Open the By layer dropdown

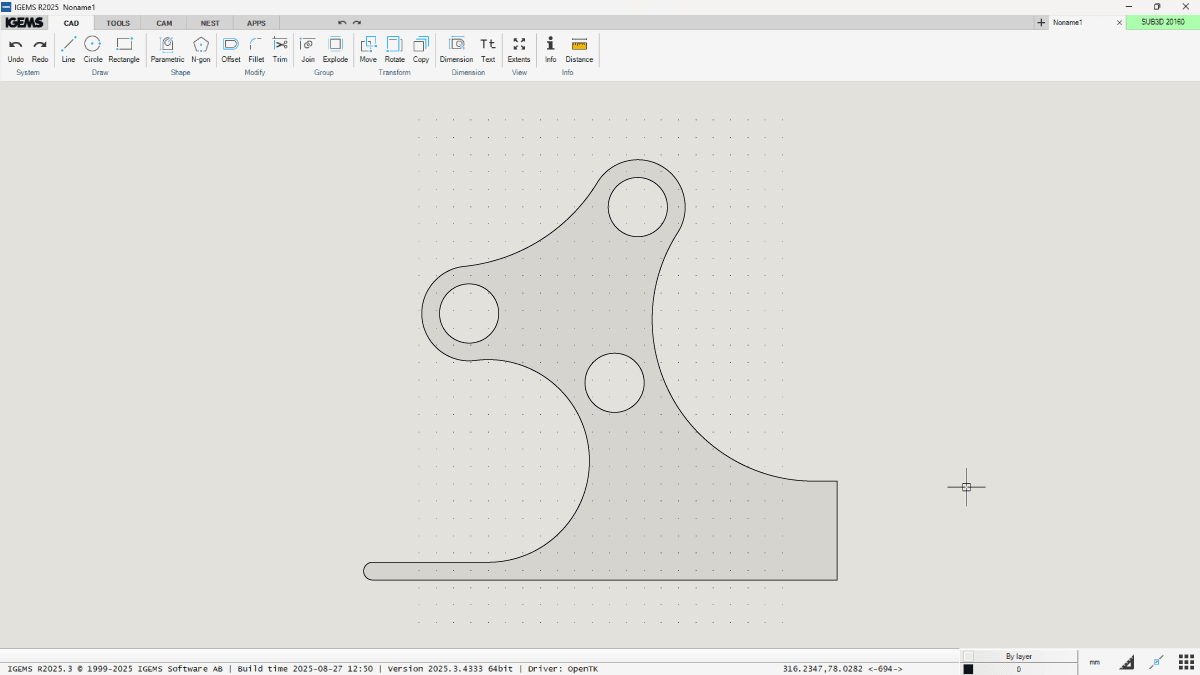click(x=1018, y=656)
